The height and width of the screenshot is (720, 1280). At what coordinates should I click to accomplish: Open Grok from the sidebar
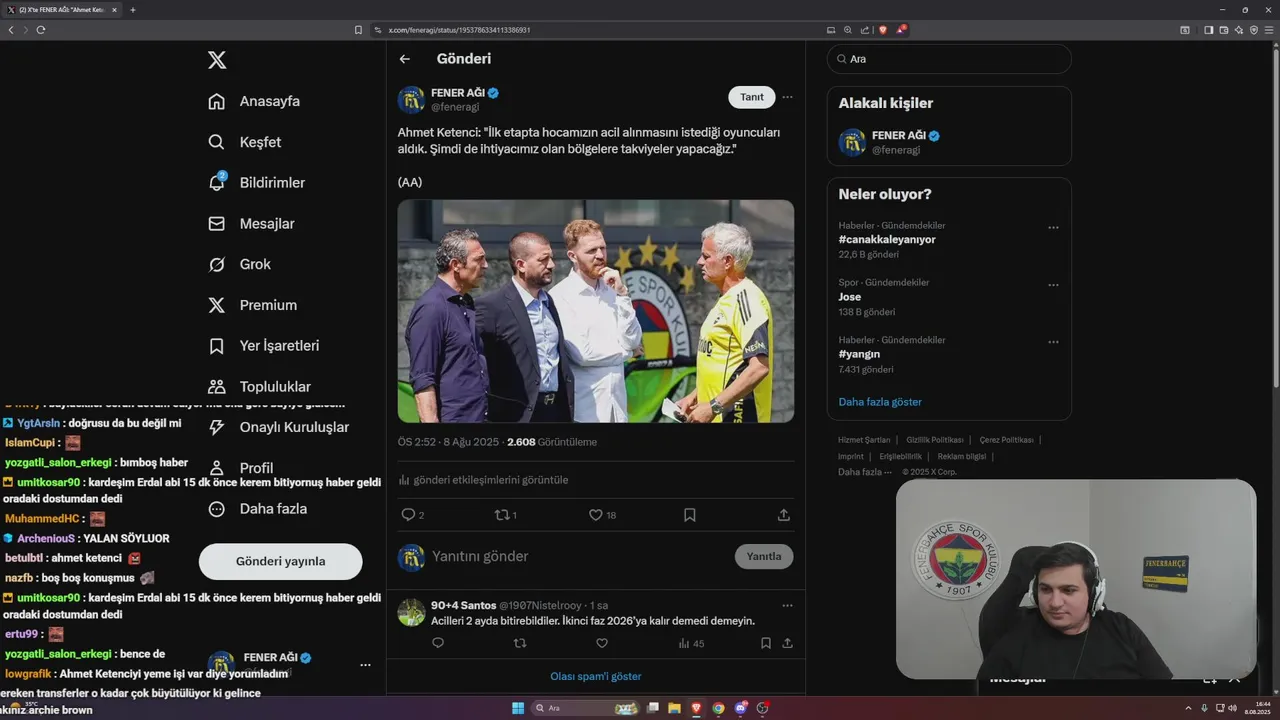click(239, 264)
